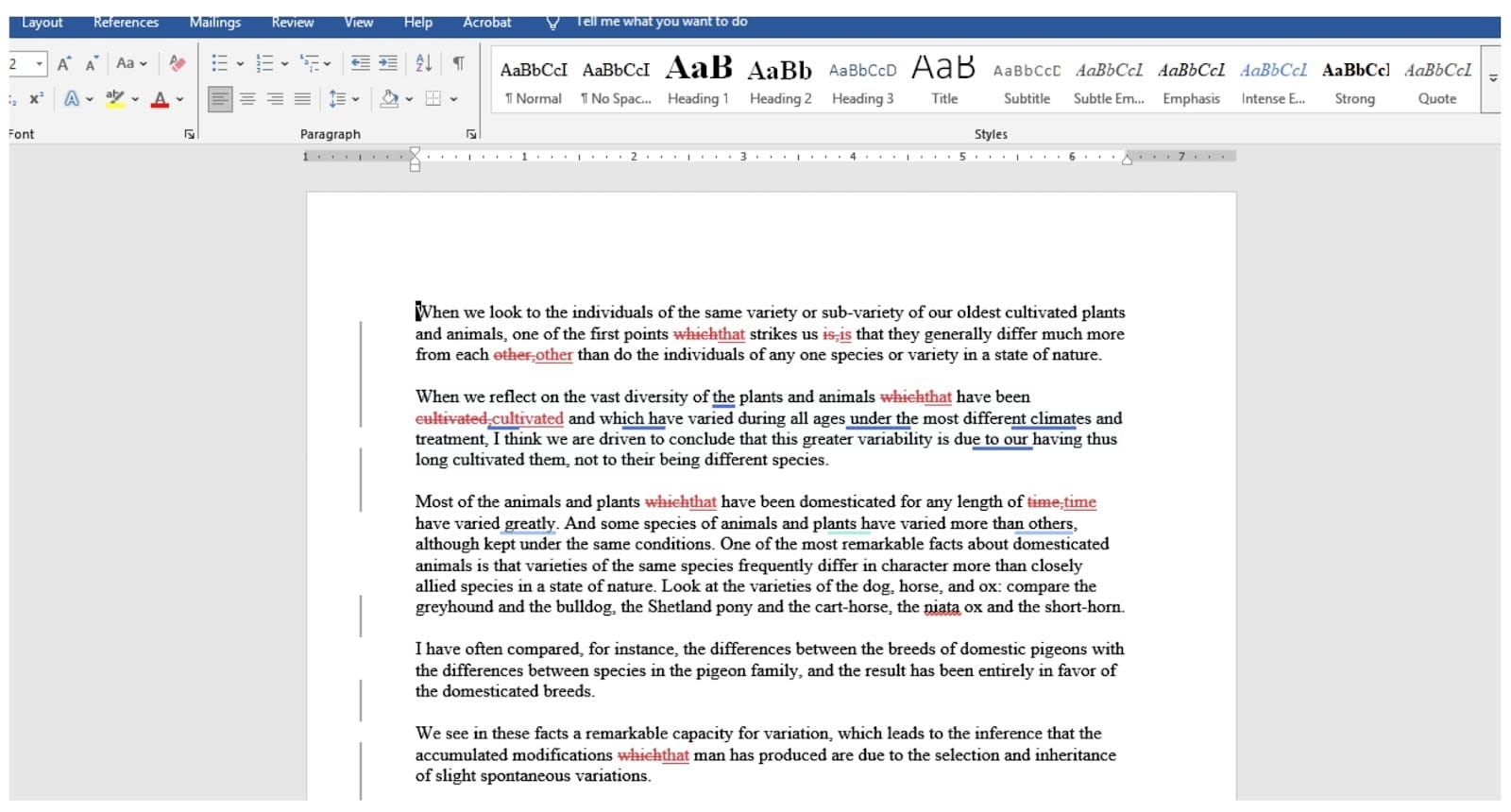Open the Review tab
The width and height of the screenshot is (1511, 812).
292,22
